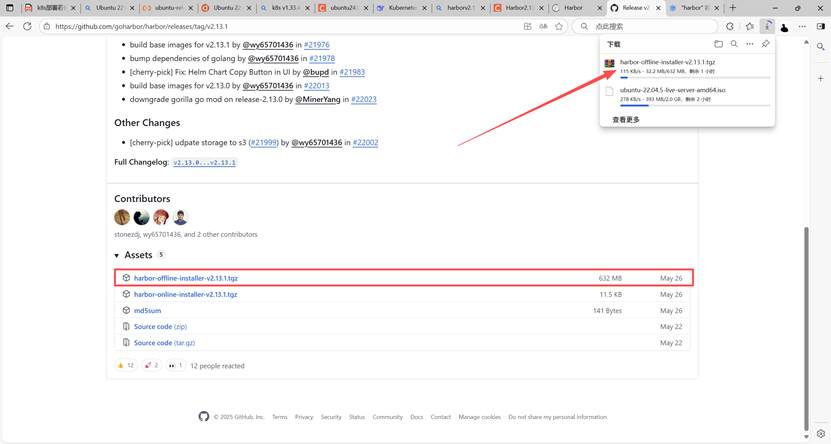
Task: Open the v2.13.0...v2.13.1 changelog link
Action: [x=205, y=163]
